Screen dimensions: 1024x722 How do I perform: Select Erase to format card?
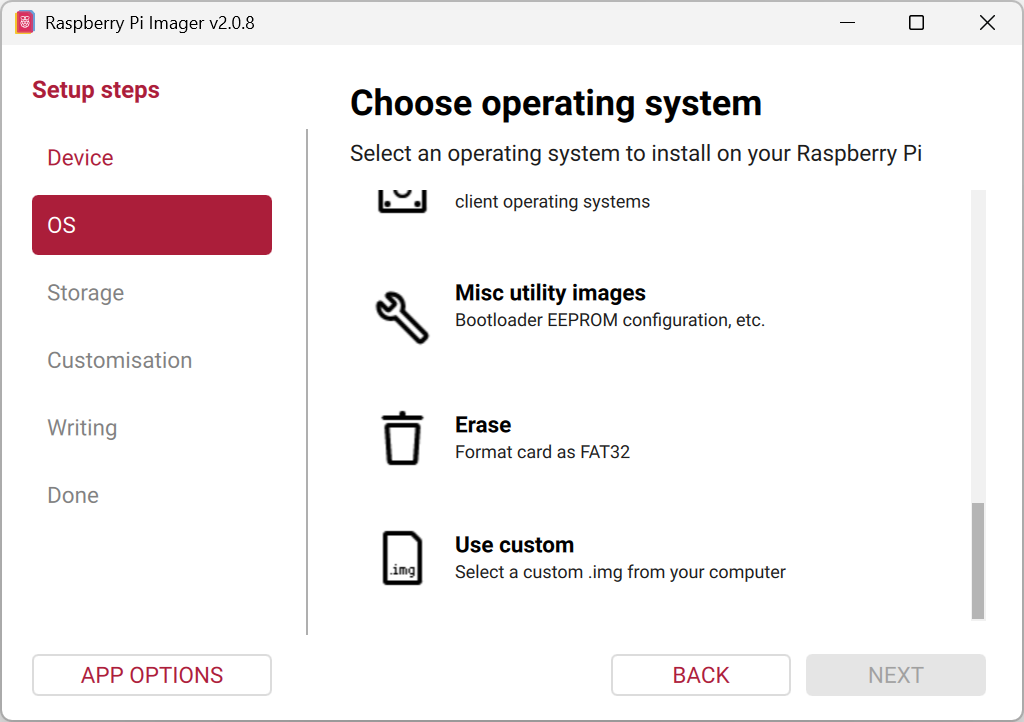coord(660,438)
